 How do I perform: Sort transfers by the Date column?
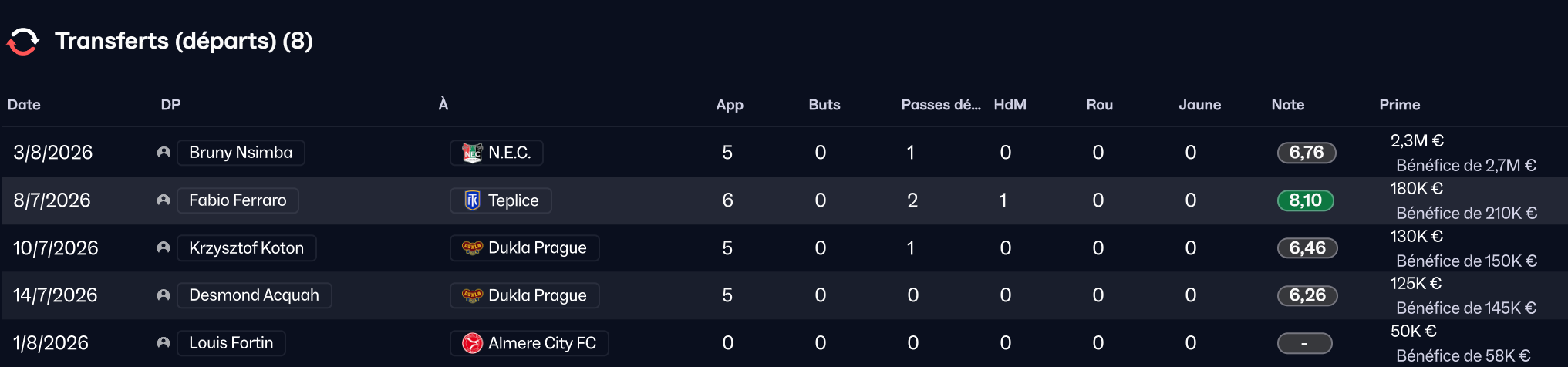coord(24,105)
